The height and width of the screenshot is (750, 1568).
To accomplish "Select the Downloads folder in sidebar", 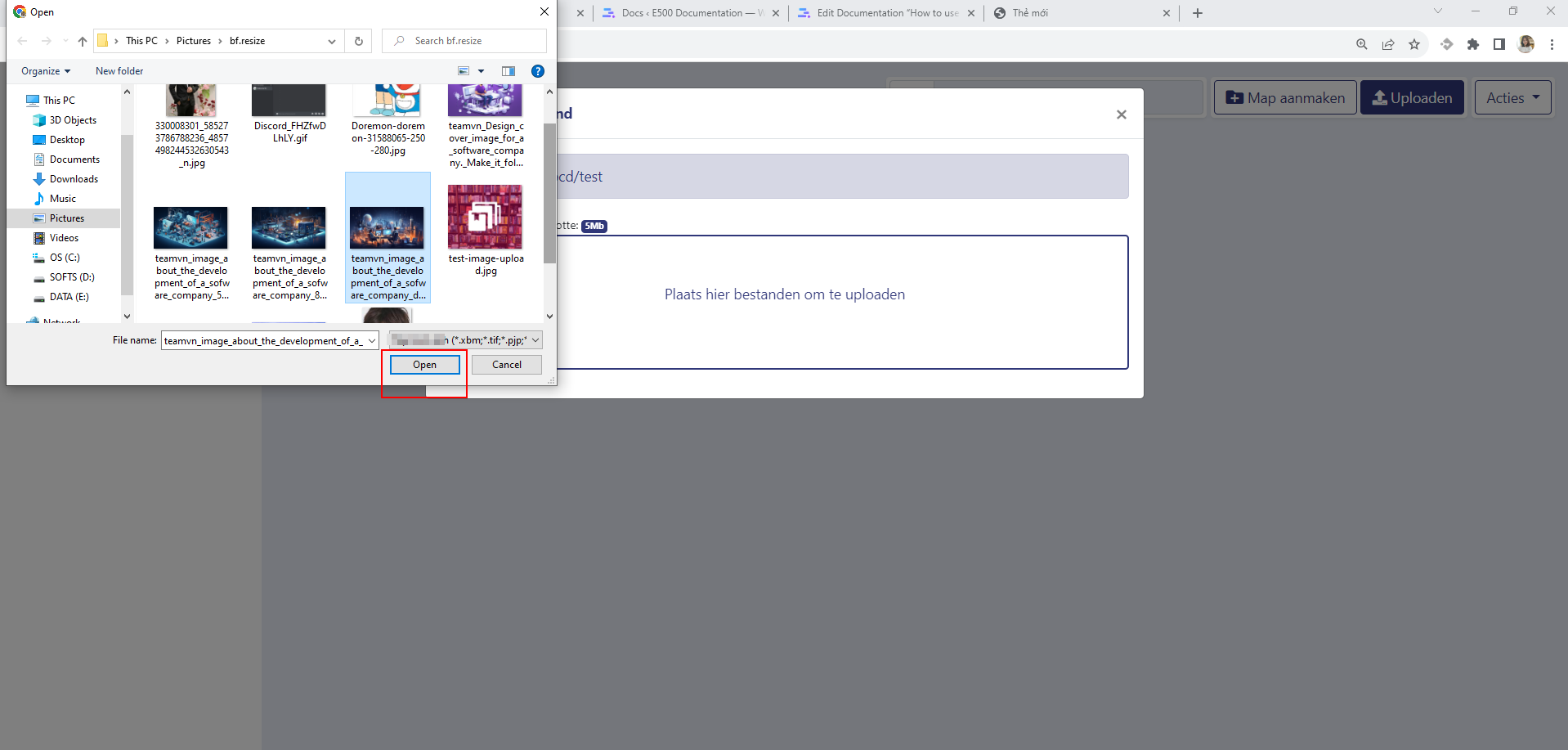I will [x=74, y=179].
